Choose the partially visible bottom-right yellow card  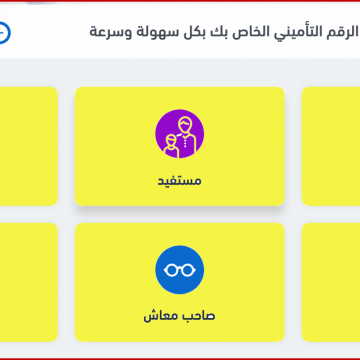(331, 282)
